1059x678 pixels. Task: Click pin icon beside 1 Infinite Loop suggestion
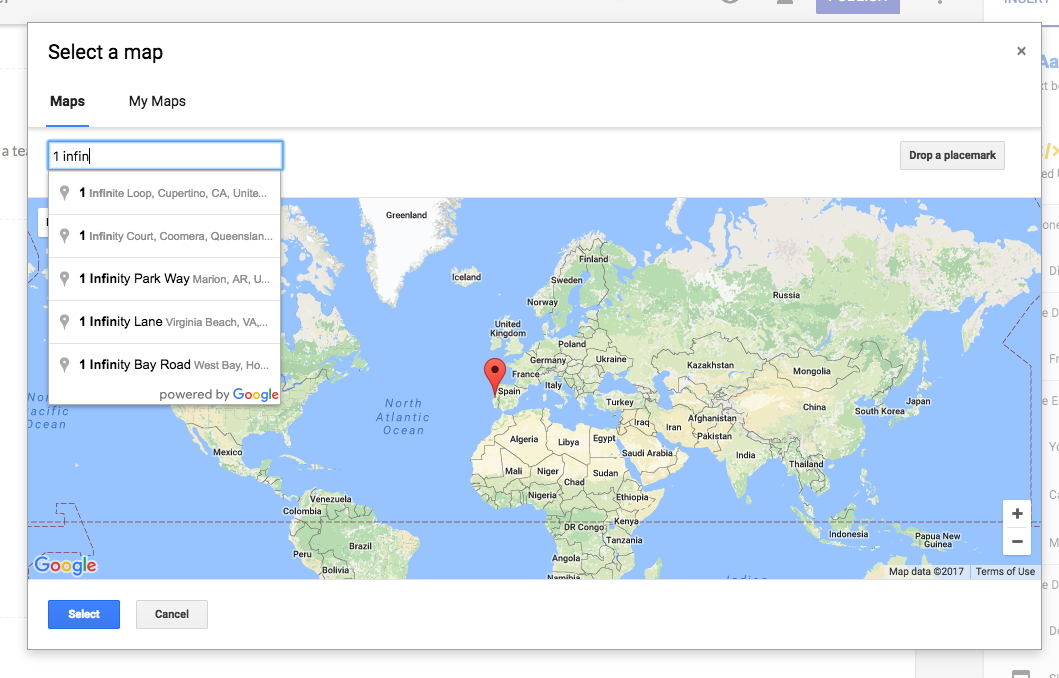click(65, 193)
